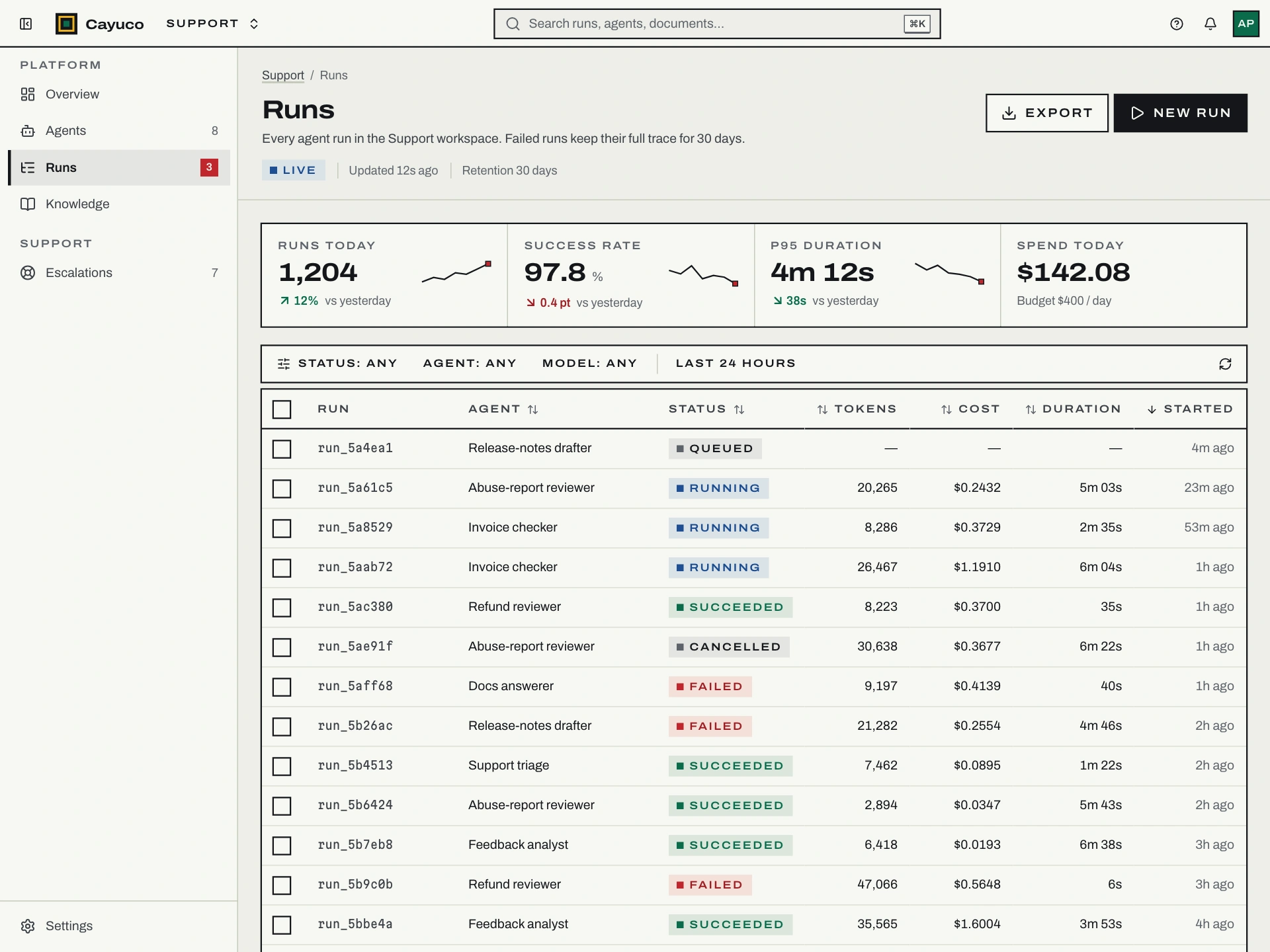Screen dimensions: 1270x952
Task: Click the refresh icon in filter bar
Action: 1225,364
